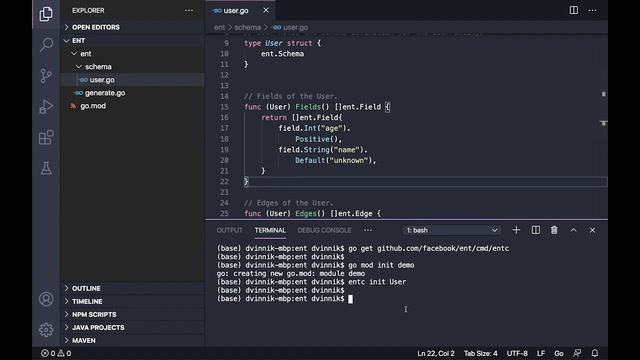640x360 pixels.
Task: Expand the Outline section
Action: click(133, 288)
